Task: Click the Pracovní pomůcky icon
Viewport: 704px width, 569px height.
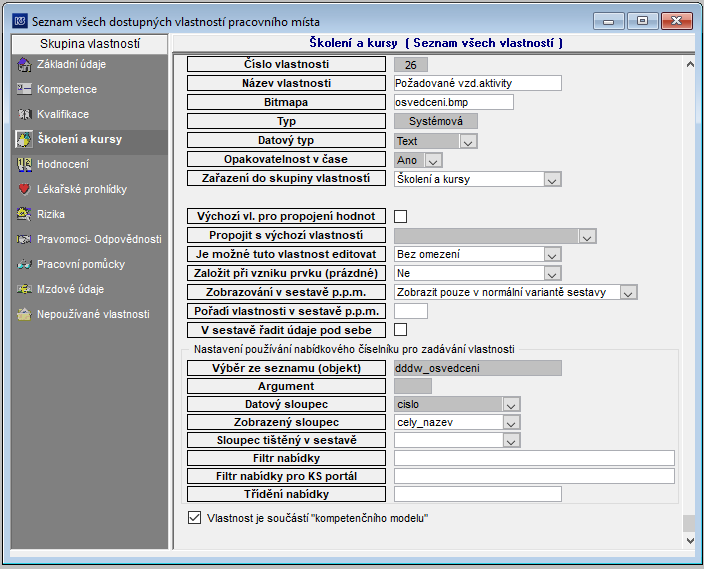Action: click(x=24, y=264)
